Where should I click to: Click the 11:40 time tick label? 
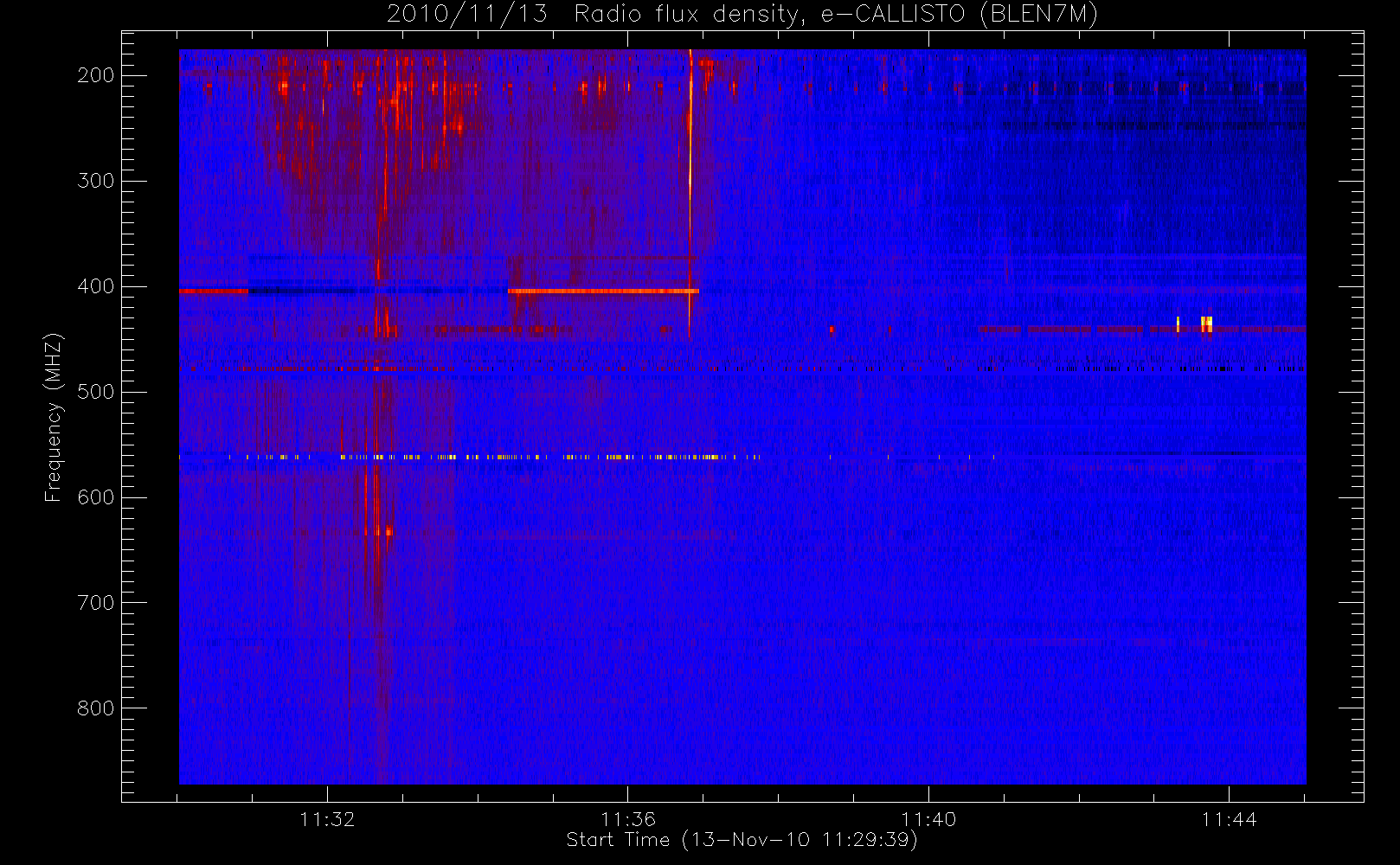pos(928,819)
